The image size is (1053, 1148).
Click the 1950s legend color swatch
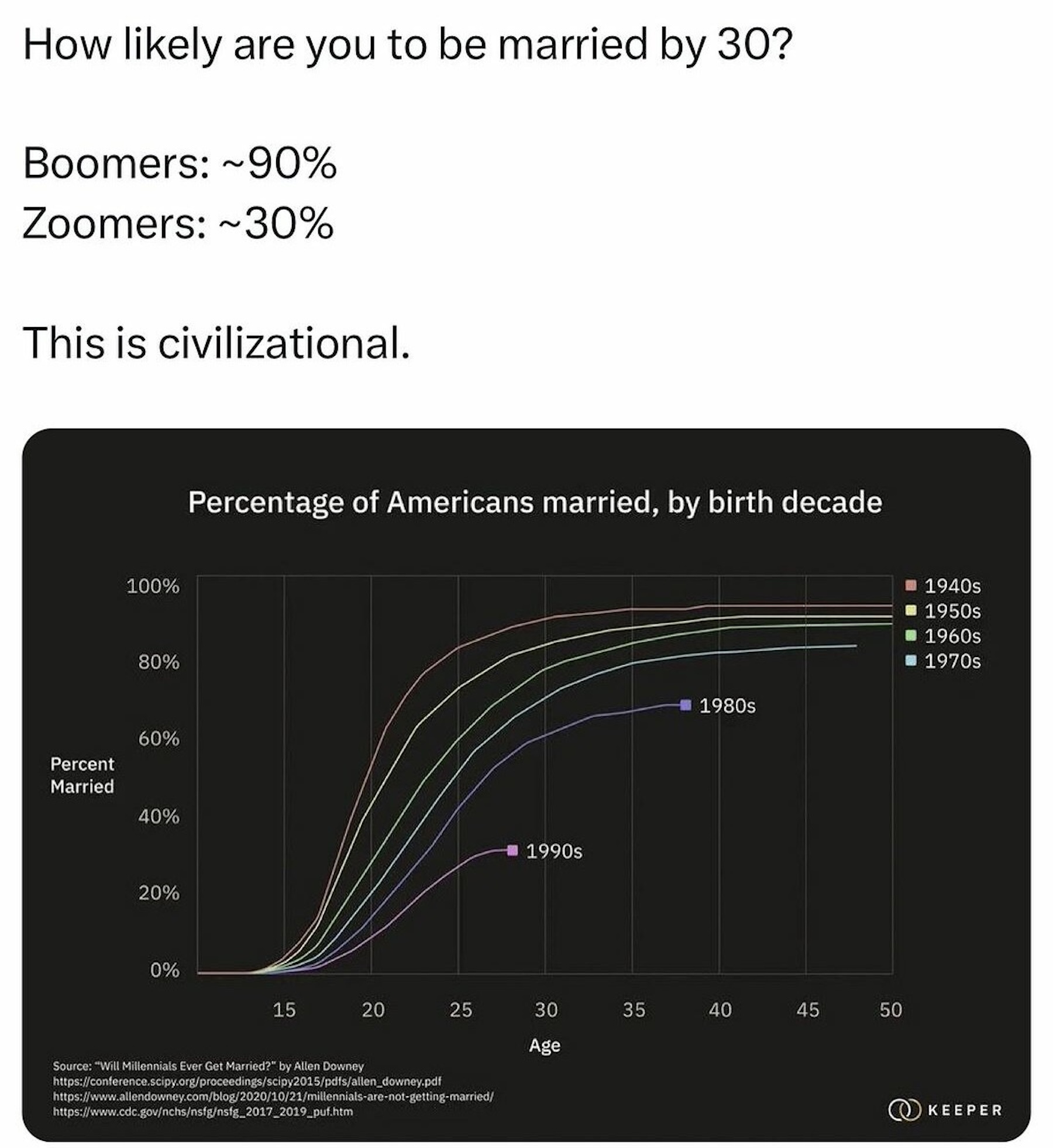click(x=911, y=611)
